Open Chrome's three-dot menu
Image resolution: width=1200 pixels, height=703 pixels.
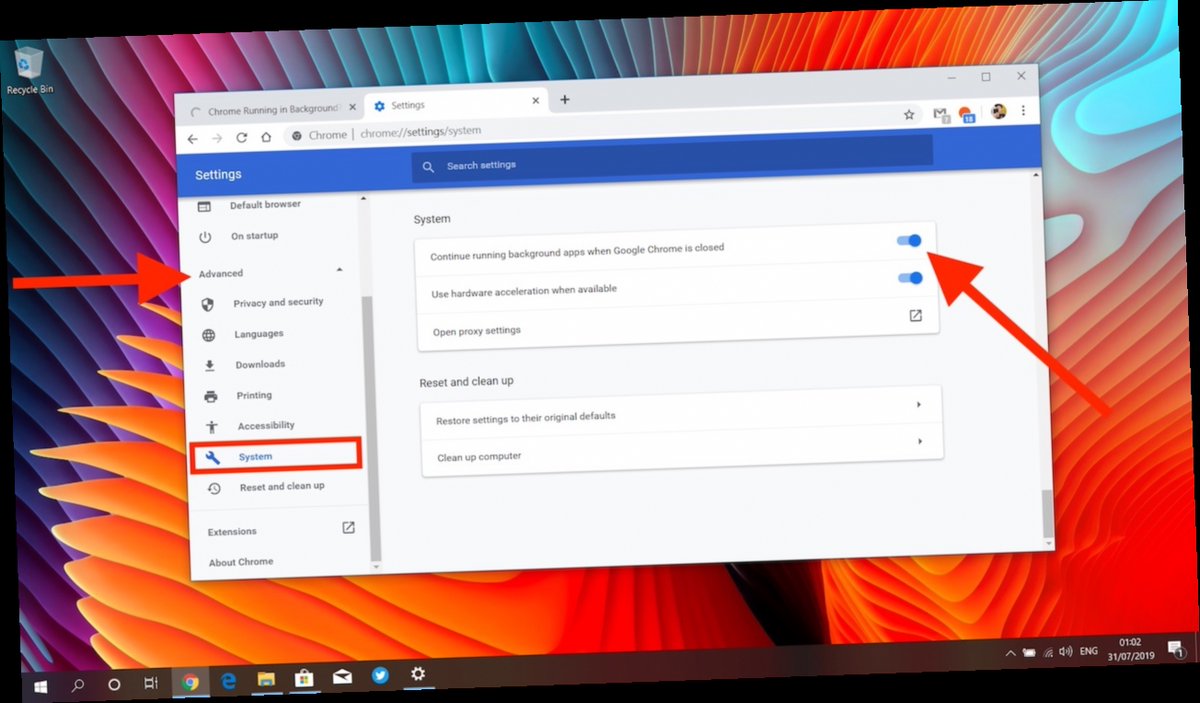pos(1024,110)
